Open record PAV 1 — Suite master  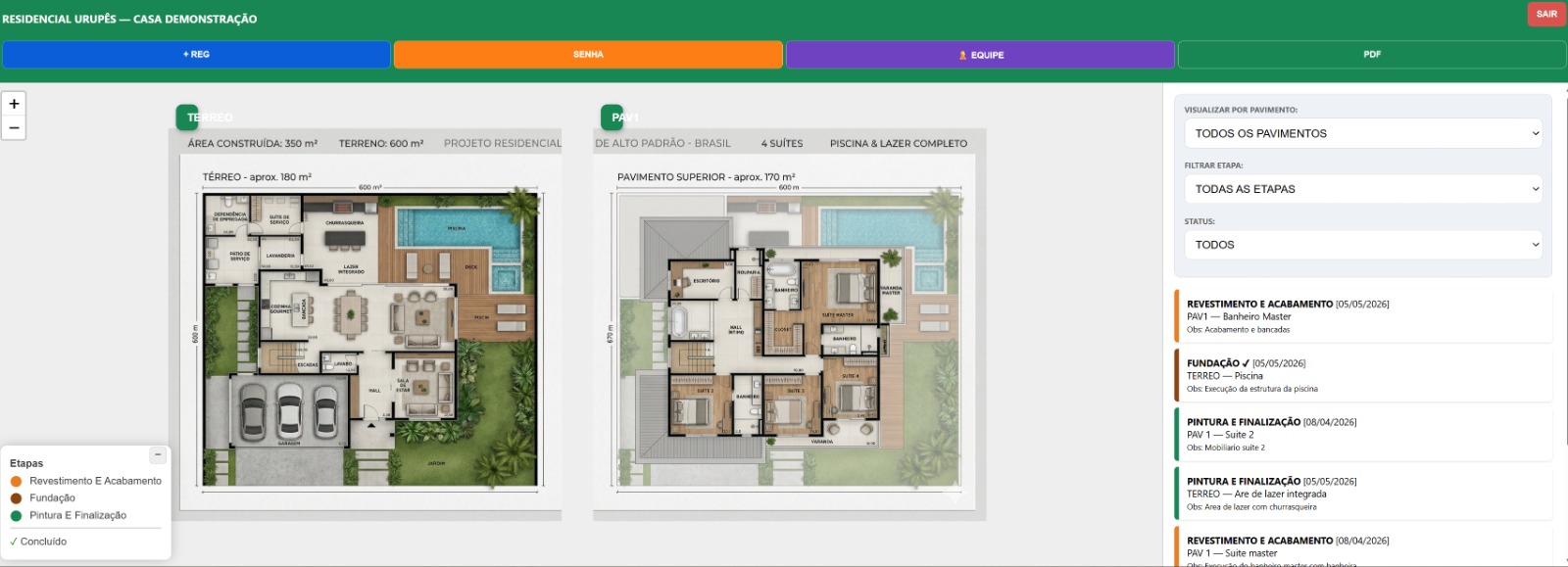point(1363,548)
